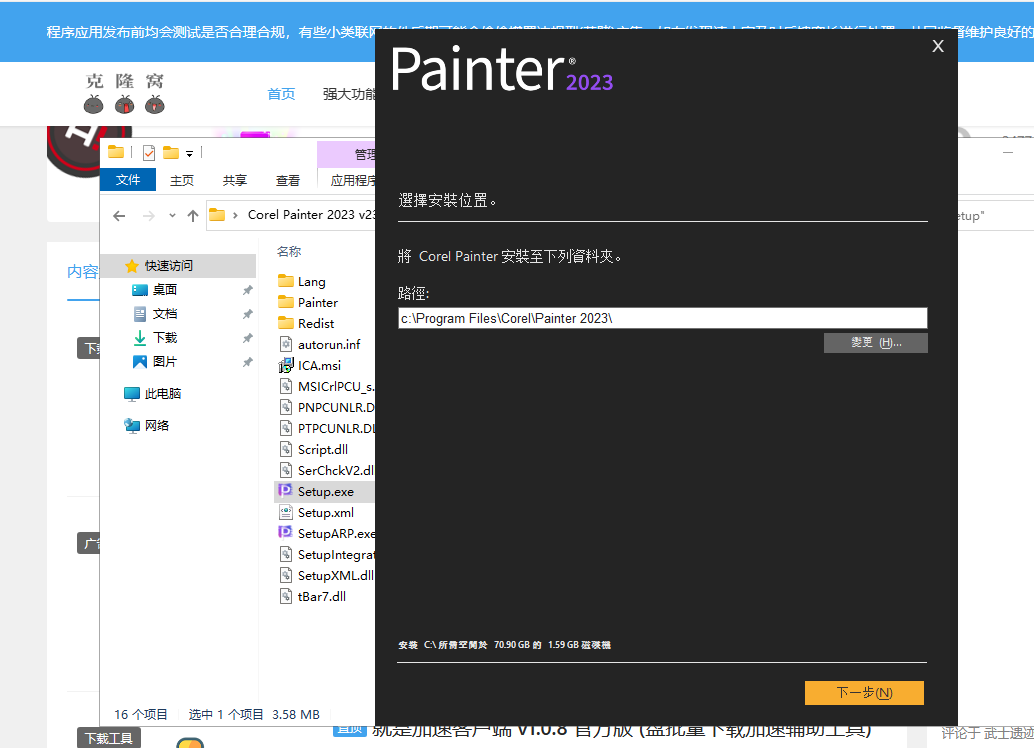Click the 克隆窝 site logo

(125, 93)
